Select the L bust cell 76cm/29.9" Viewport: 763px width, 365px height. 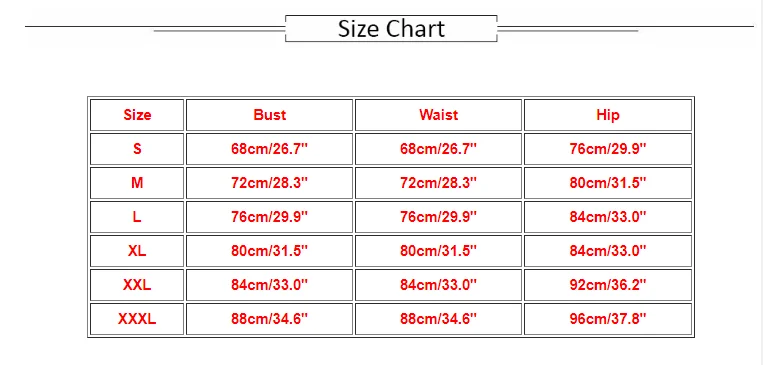point(269,217)
